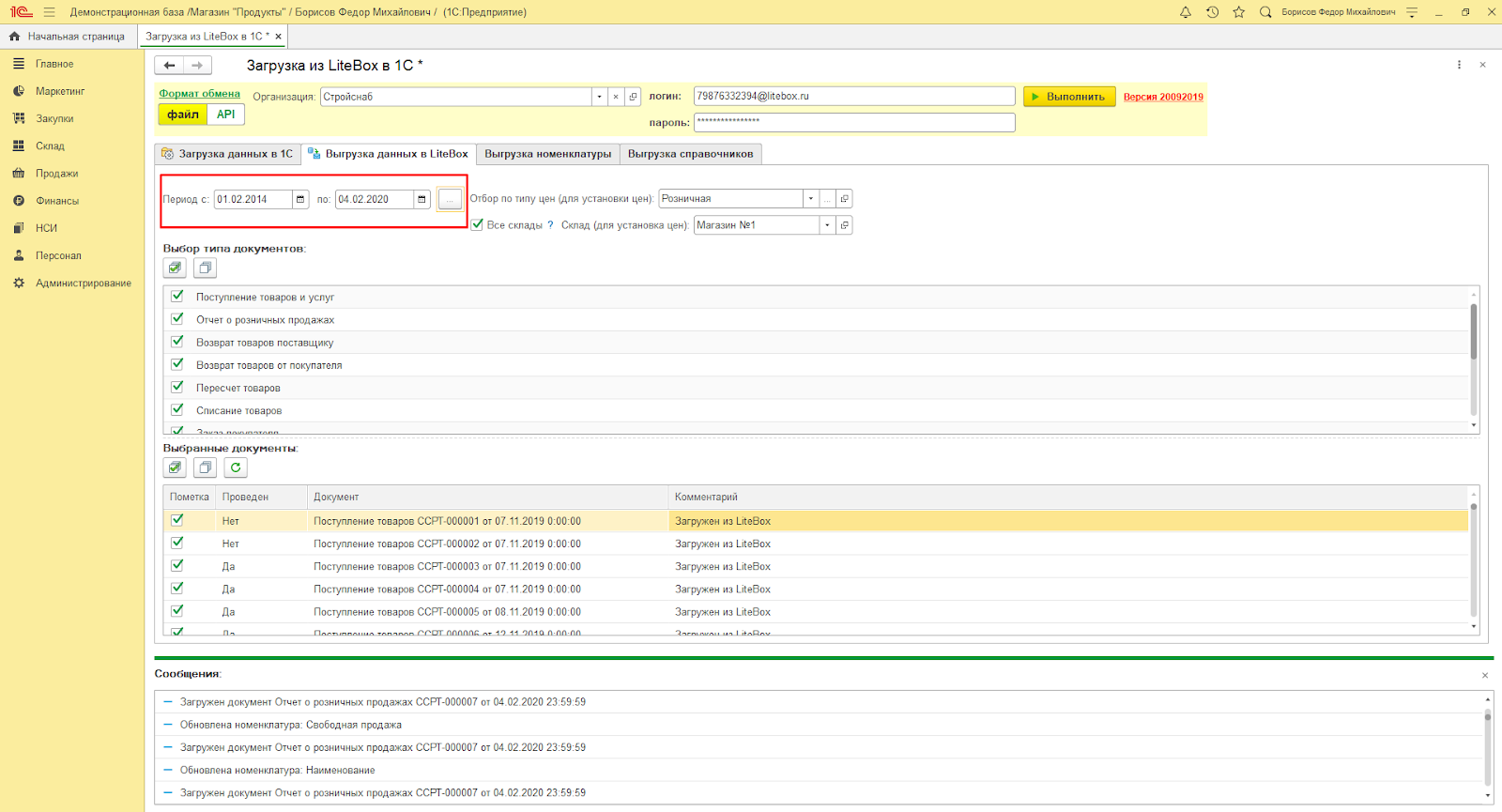Click user name Борисов Федор Михайлович
The width and height of the screenshot is (1502, 812).
pos(1339,12)
